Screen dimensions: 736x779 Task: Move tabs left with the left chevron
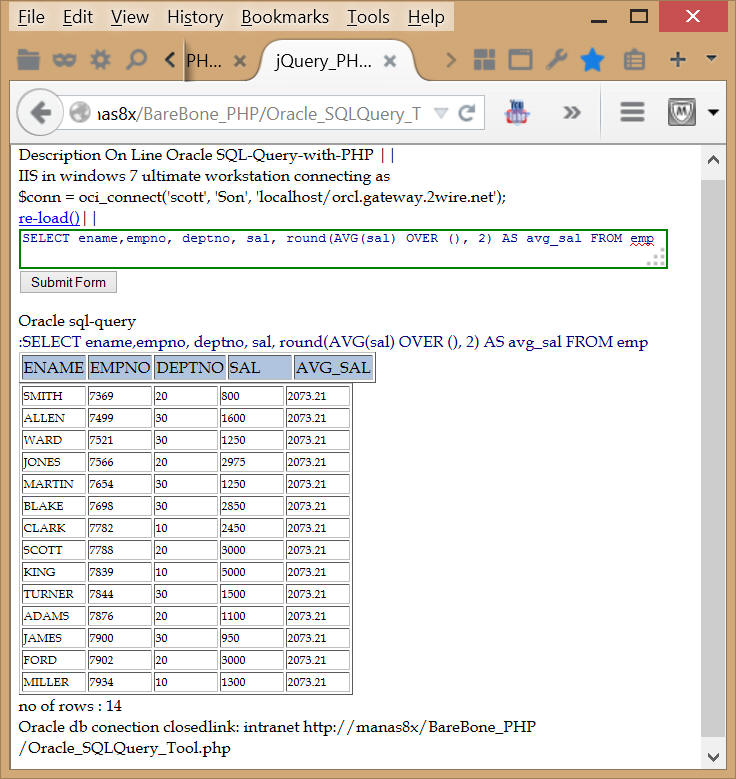coord(170,60)
